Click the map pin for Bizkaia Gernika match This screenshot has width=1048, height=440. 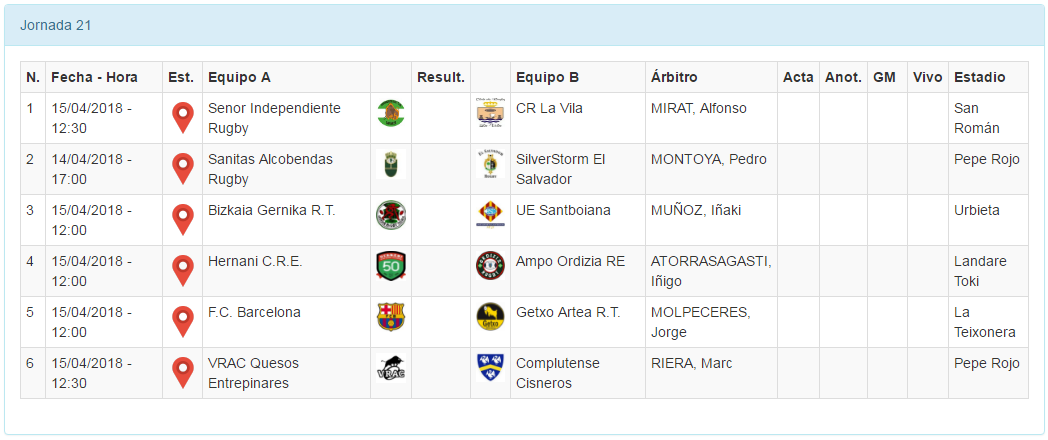[182, 220]
